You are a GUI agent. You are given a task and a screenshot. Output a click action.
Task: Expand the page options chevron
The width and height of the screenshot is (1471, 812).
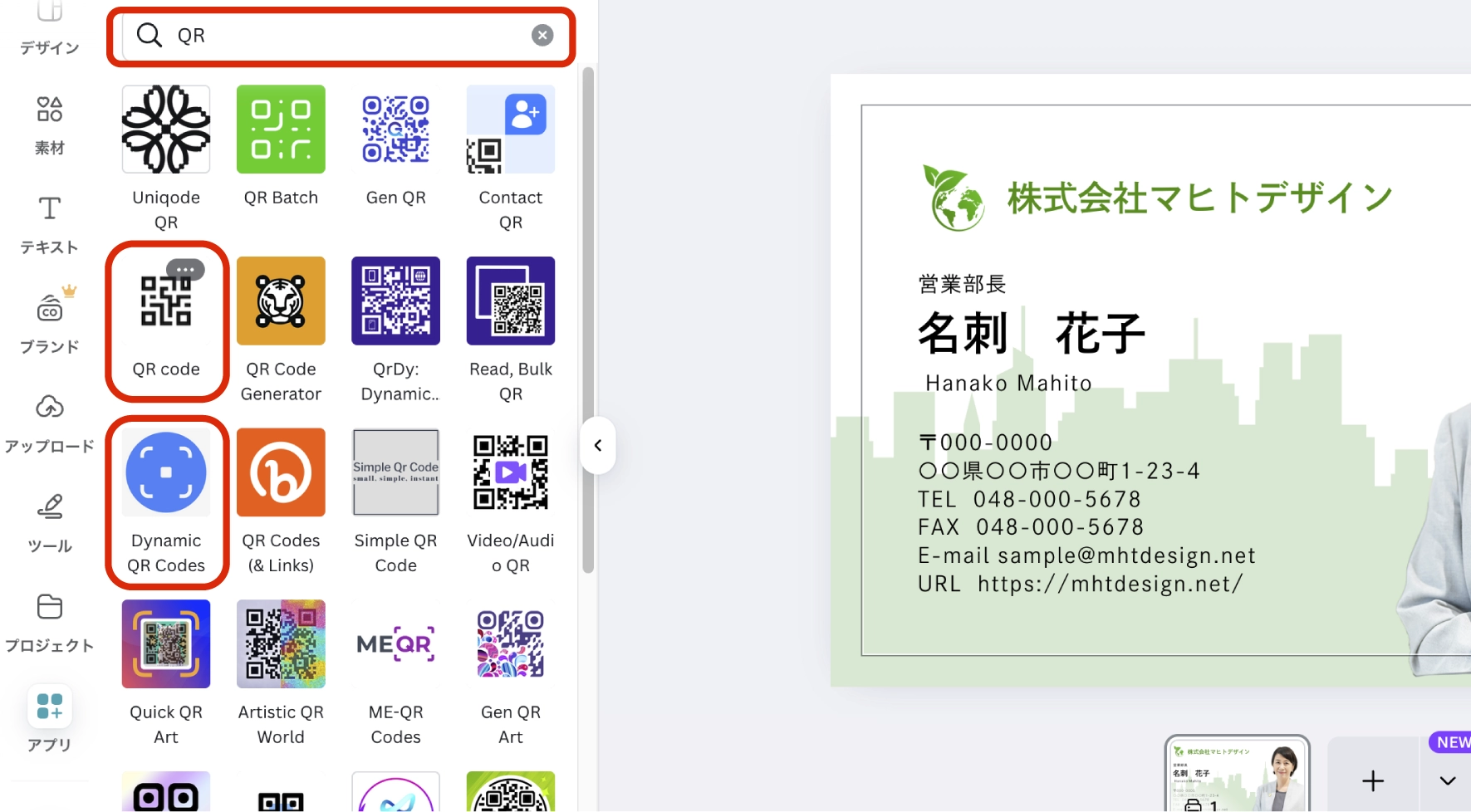(x=1448, y=780)
